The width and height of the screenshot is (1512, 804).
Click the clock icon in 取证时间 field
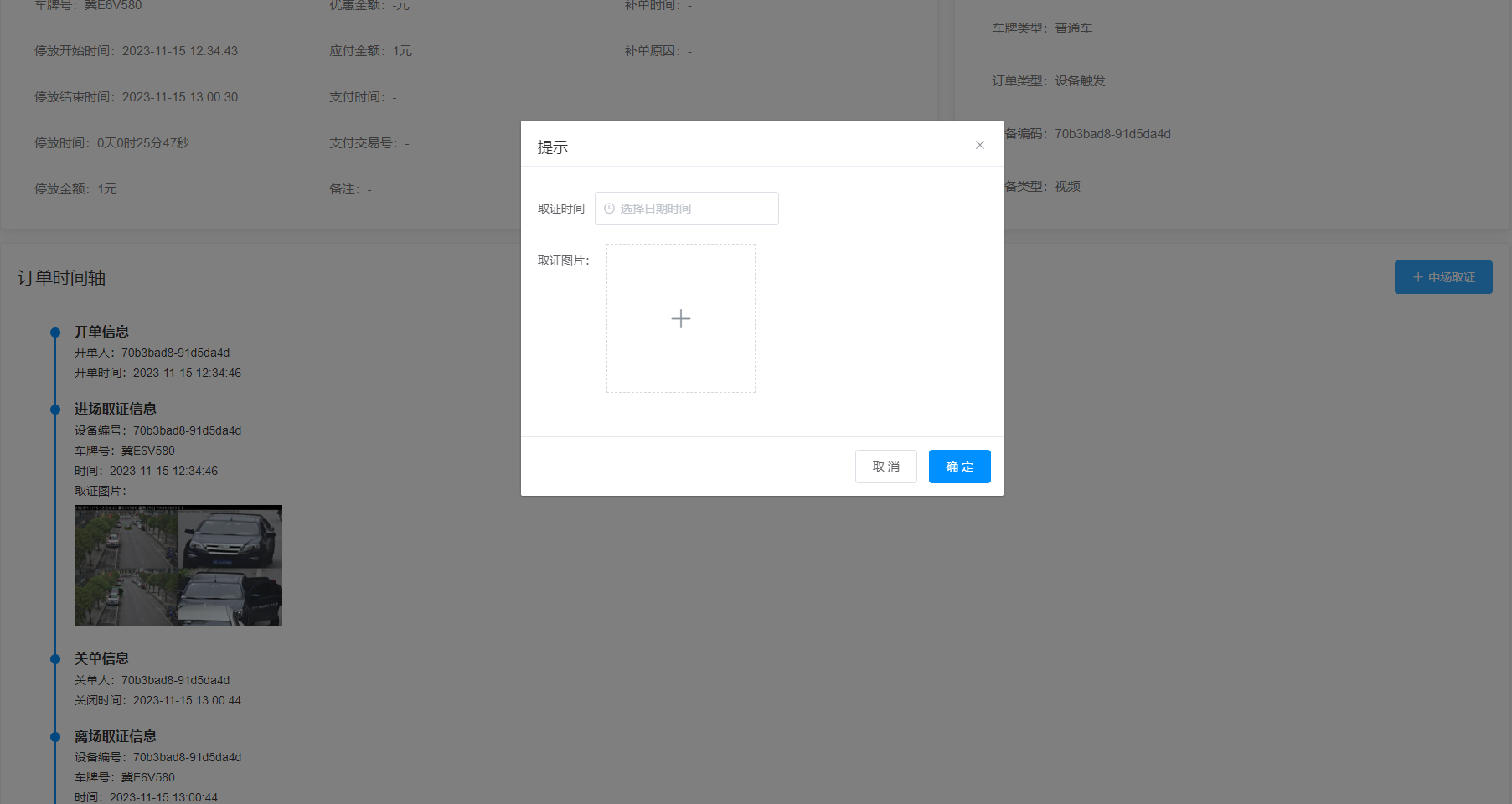click(x=609, y=209)
